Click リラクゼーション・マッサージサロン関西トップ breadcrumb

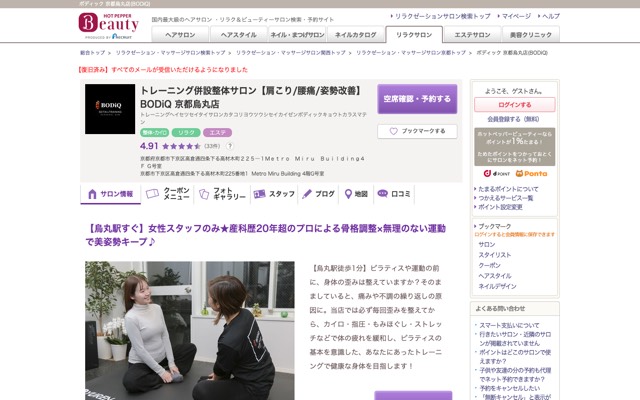(x=291, y=53)
